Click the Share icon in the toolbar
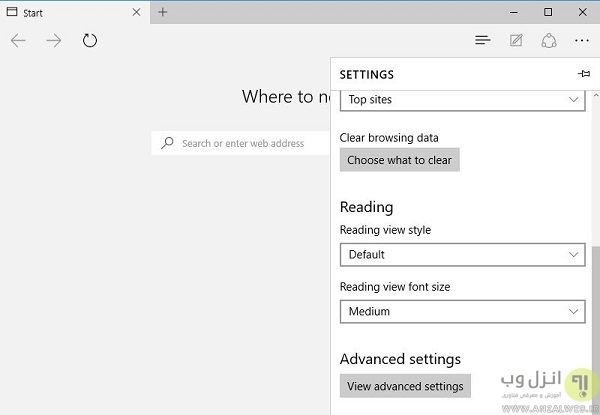This screenshot has width=600, height=415. point(548,41)
